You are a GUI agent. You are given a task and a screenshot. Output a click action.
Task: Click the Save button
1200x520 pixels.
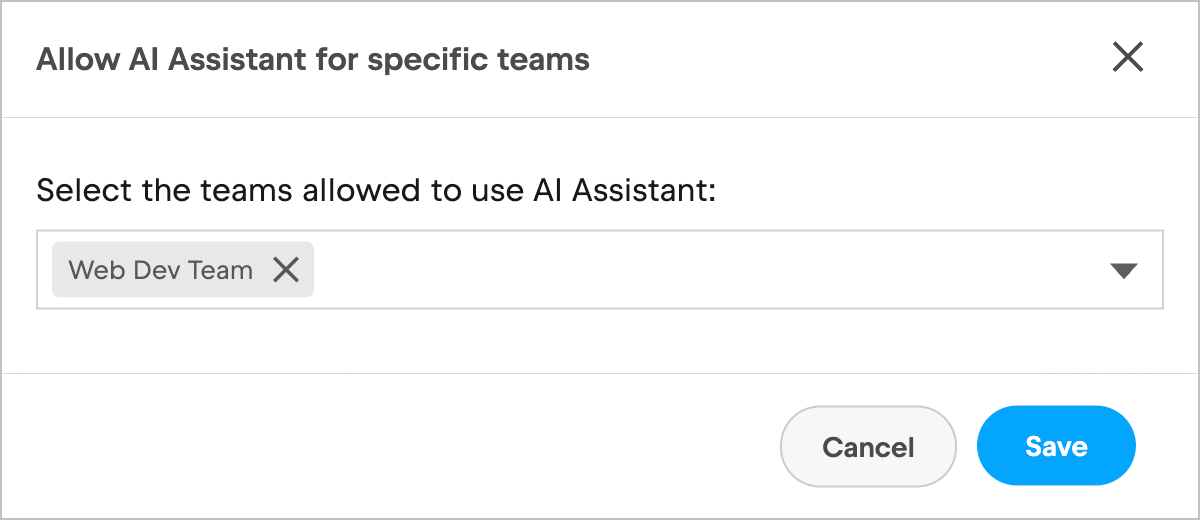coord(1056,446)
